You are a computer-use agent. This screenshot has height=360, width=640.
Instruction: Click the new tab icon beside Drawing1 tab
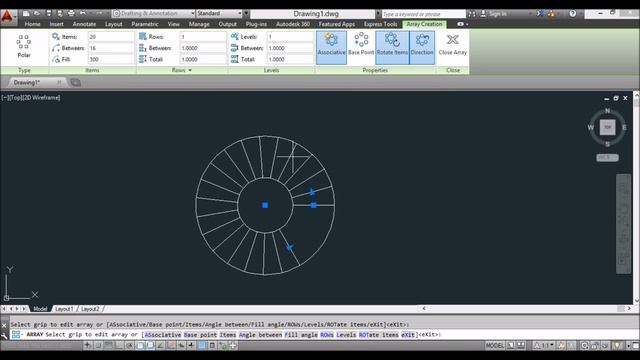click(x=76, y=82)
